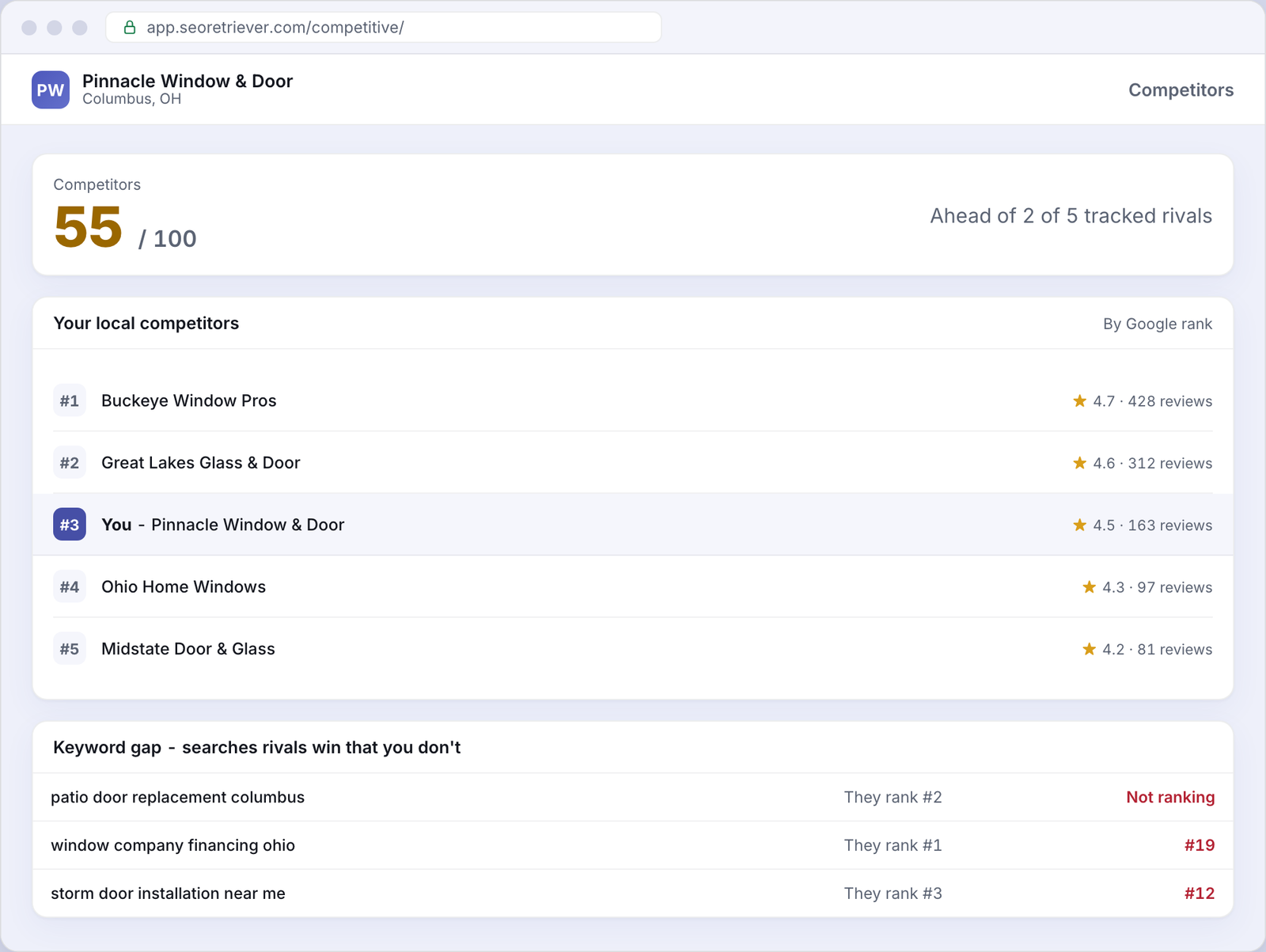The width and height of the screenshot is (1266, 952).
Task: Open Buckeye Window Pros competitor
Action: 189,400
